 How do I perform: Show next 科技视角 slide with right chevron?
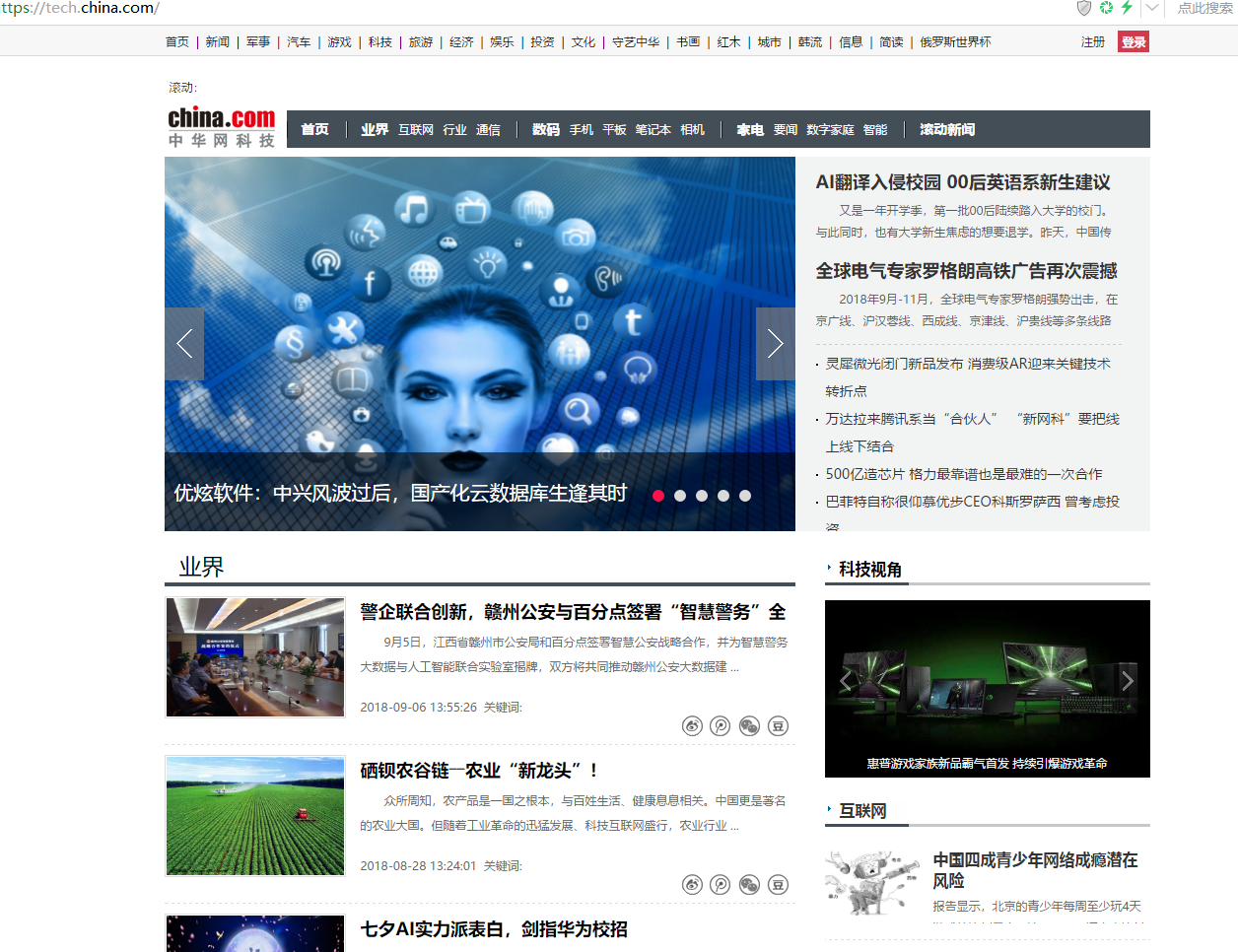point(1127,680)
